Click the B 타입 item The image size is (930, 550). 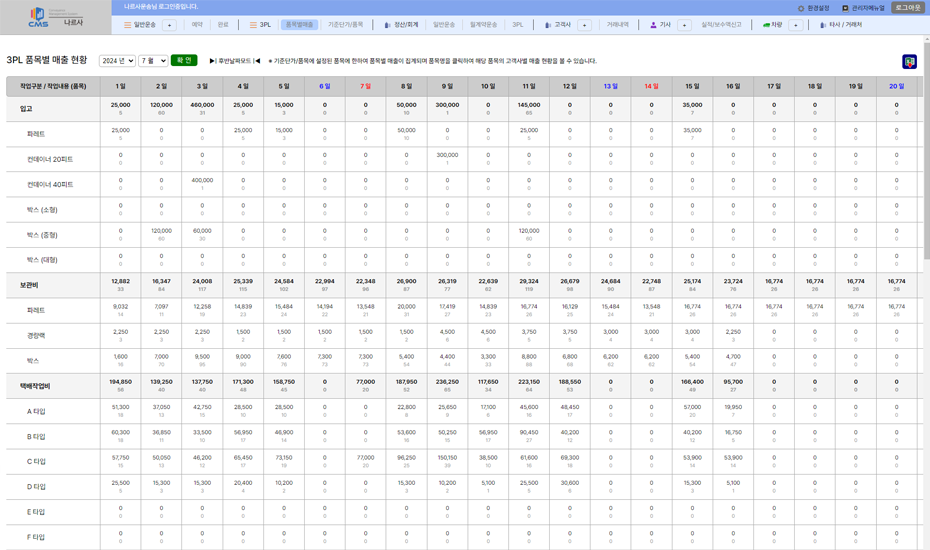pos(36,437)
